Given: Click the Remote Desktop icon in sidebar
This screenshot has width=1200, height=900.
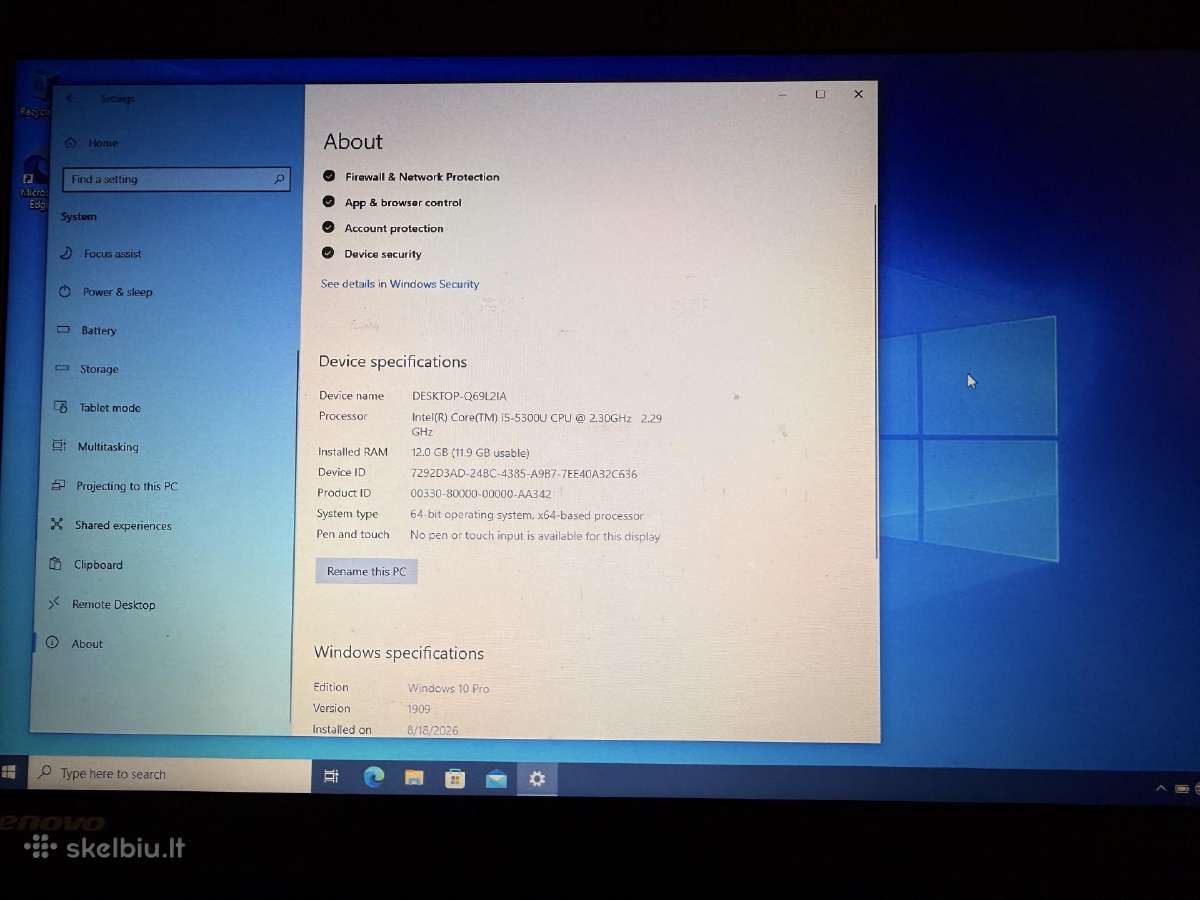Looking at the screenshot, I should tap(53, 603).
